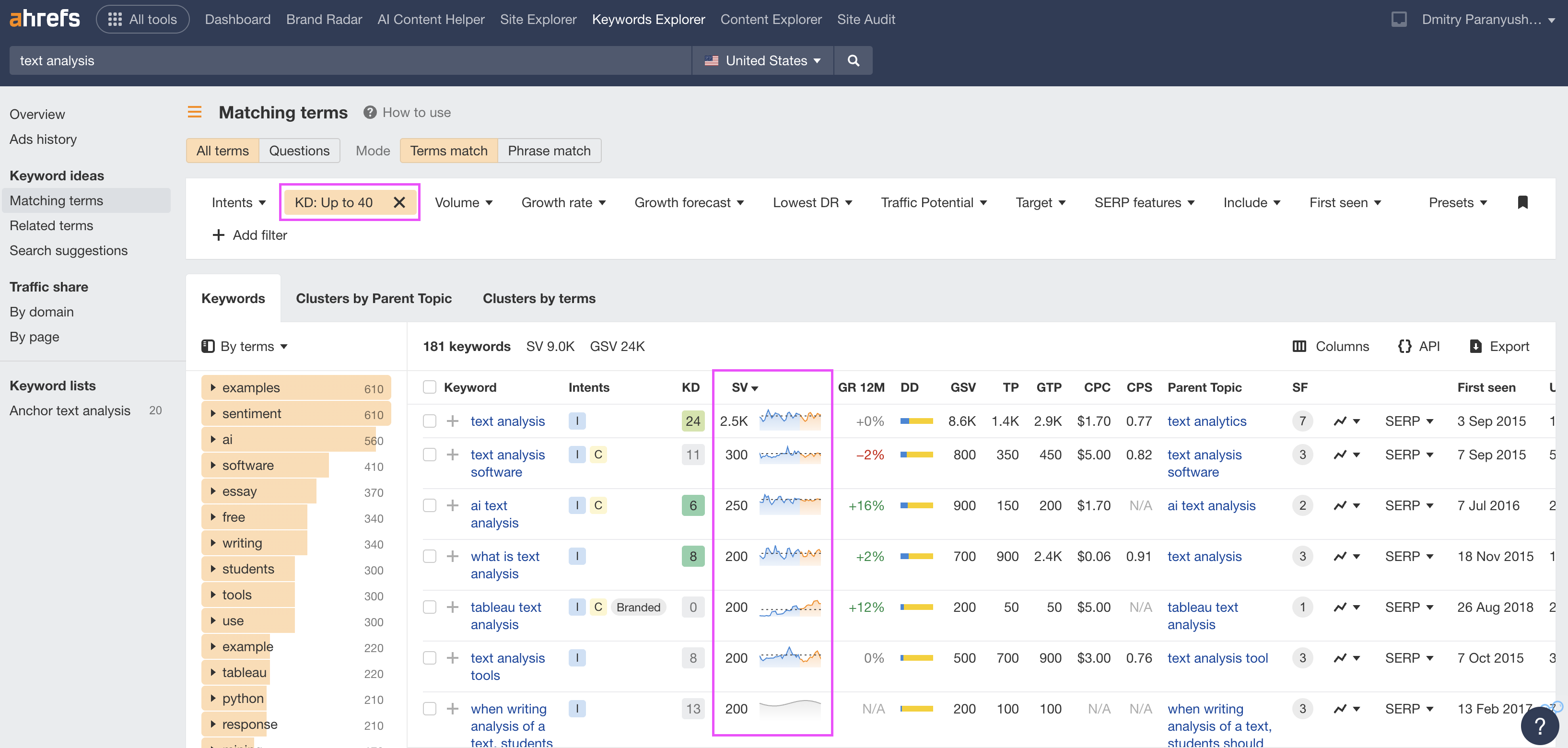Click the Ahrefs logo
This screenshot has width=1568, height=748.
(x=45, y=19)
